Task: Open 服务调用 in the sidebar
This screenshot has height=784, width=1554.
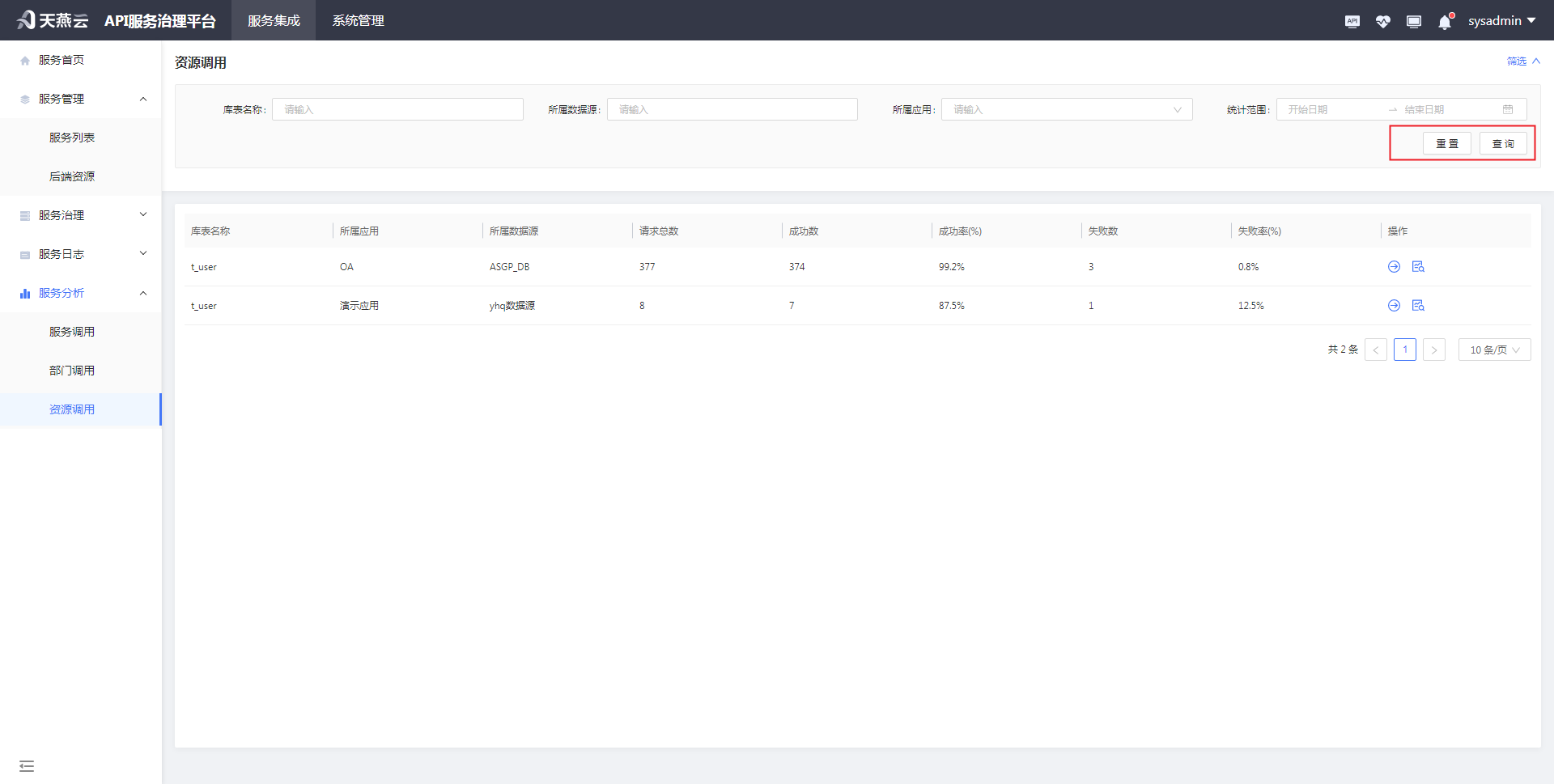Action: (x=72, y=332)
